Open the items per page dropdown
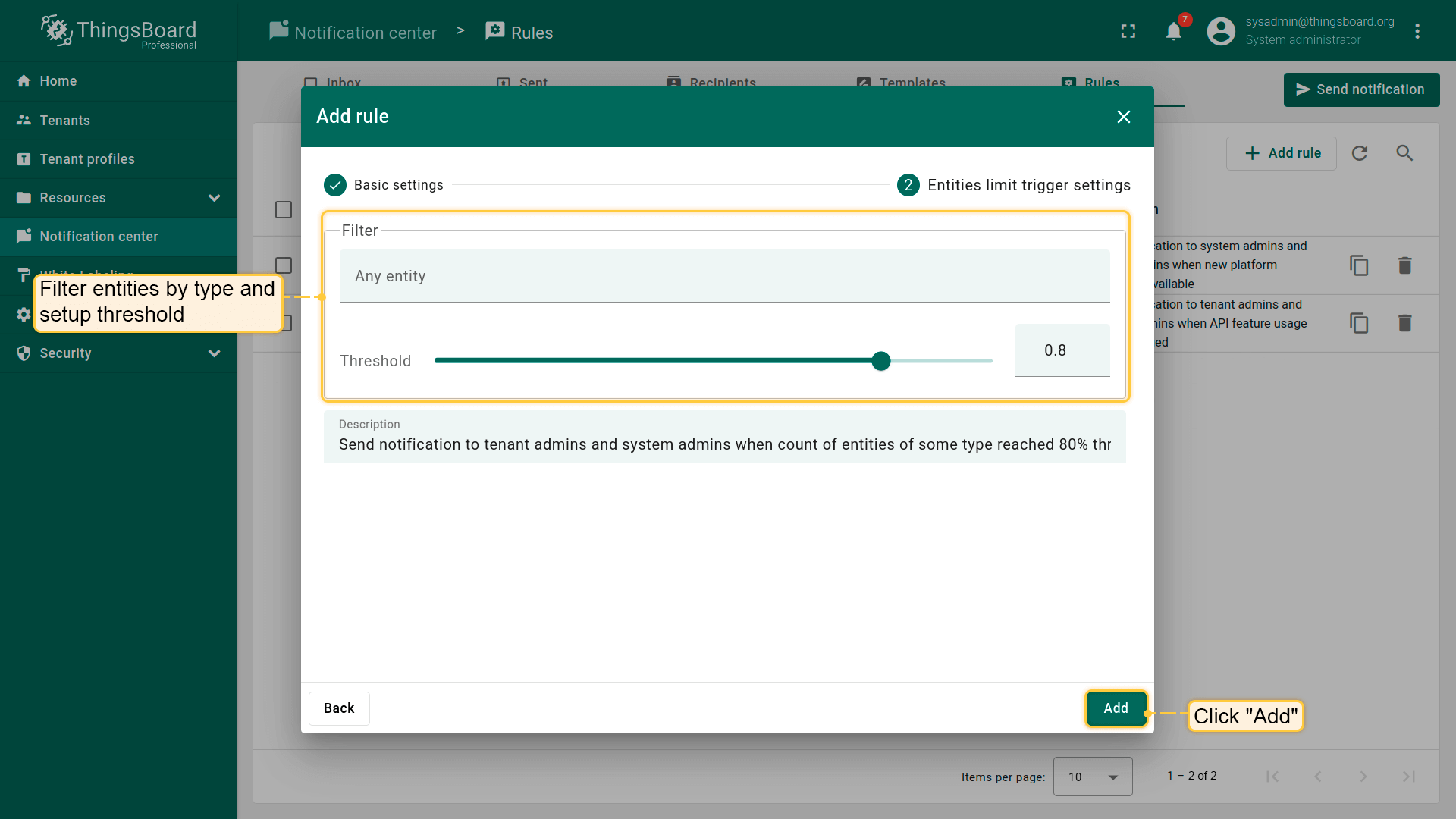1456x819 pixels. 1092,777
